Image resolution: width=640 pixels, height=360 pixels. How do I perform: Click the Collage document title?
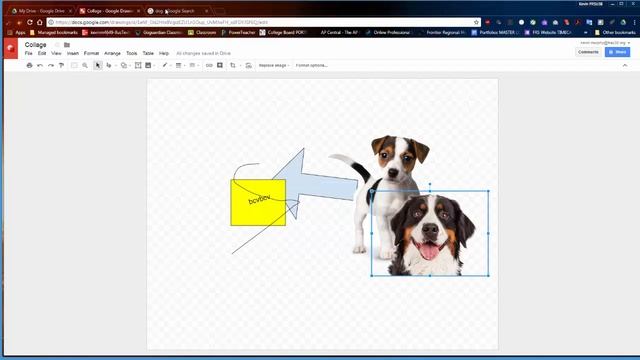click(36, 45)
